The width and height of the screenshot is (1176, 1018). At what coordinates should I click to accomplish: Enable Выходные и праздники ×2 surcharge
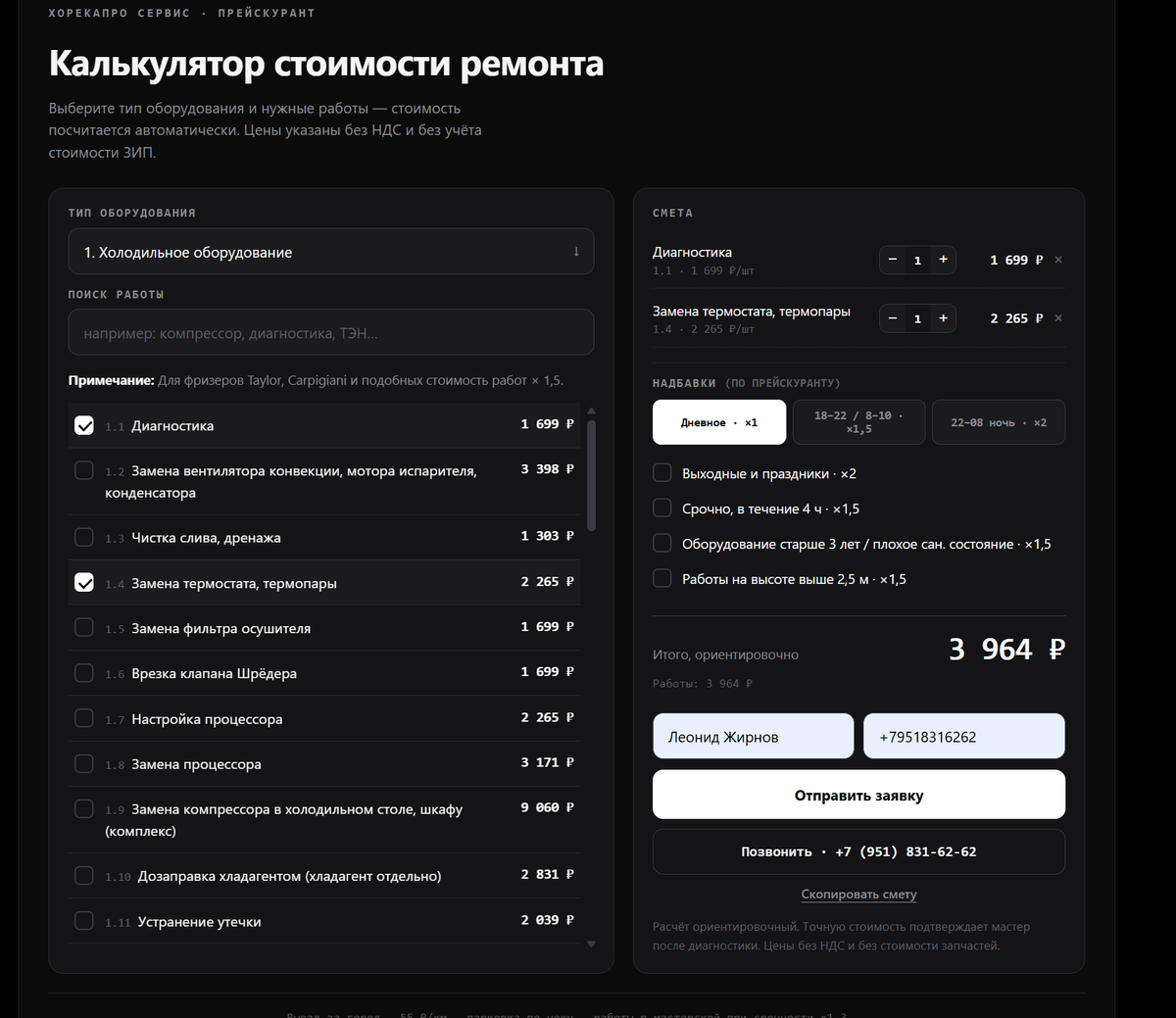[x=662, y=473]
